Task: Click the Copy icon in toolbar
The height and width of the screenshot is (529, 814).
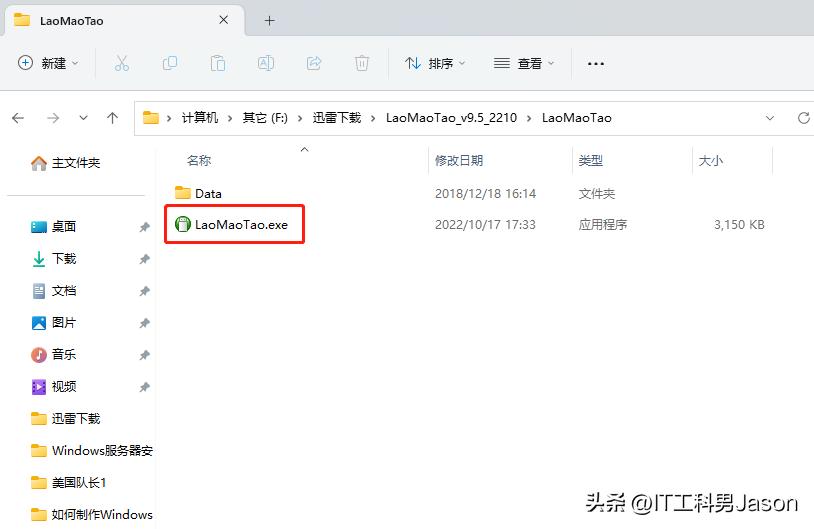Action: [170, 63]
